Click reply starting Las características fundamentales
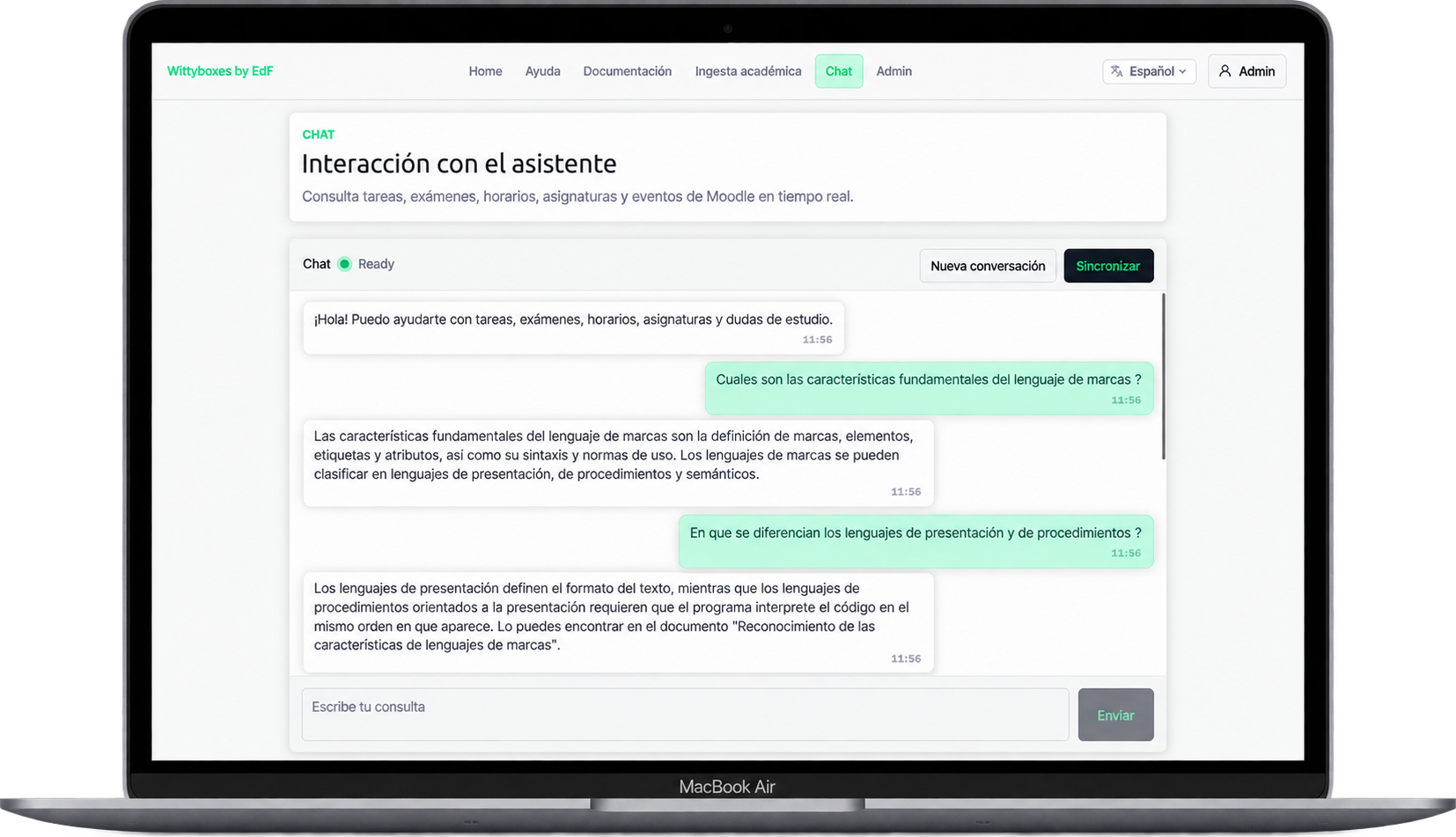The height and width of the screenshot is (837, 1456). [x=618, y=463]
